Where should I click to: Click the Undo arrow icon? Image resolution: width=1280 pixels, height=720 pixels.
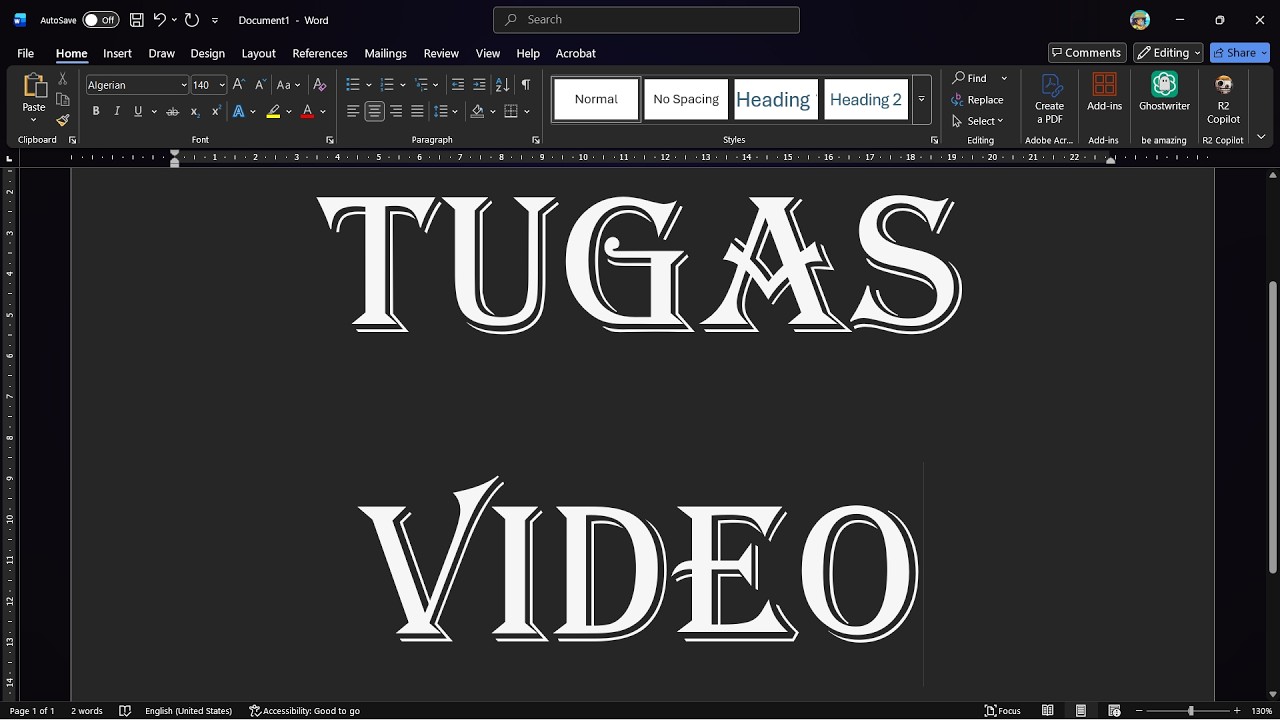[x=159, y=20]
